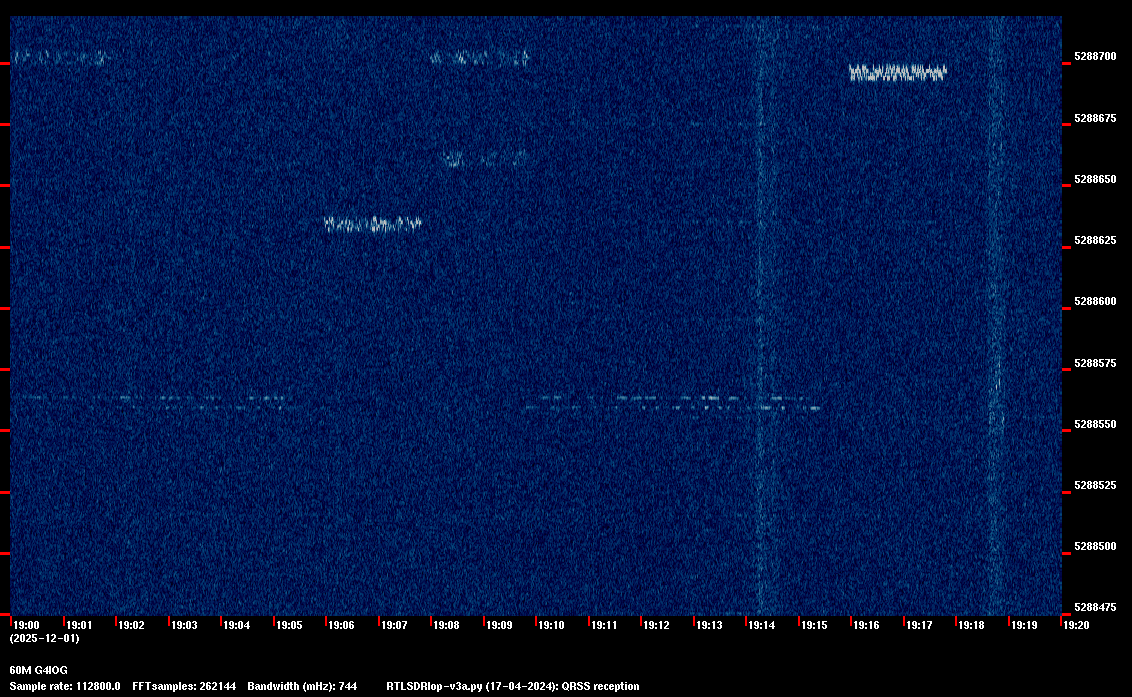The width and height of the screenshot is (1132, 697).
Task: Click the 19:09 time axis label
Action: click(x=500, y=625)
